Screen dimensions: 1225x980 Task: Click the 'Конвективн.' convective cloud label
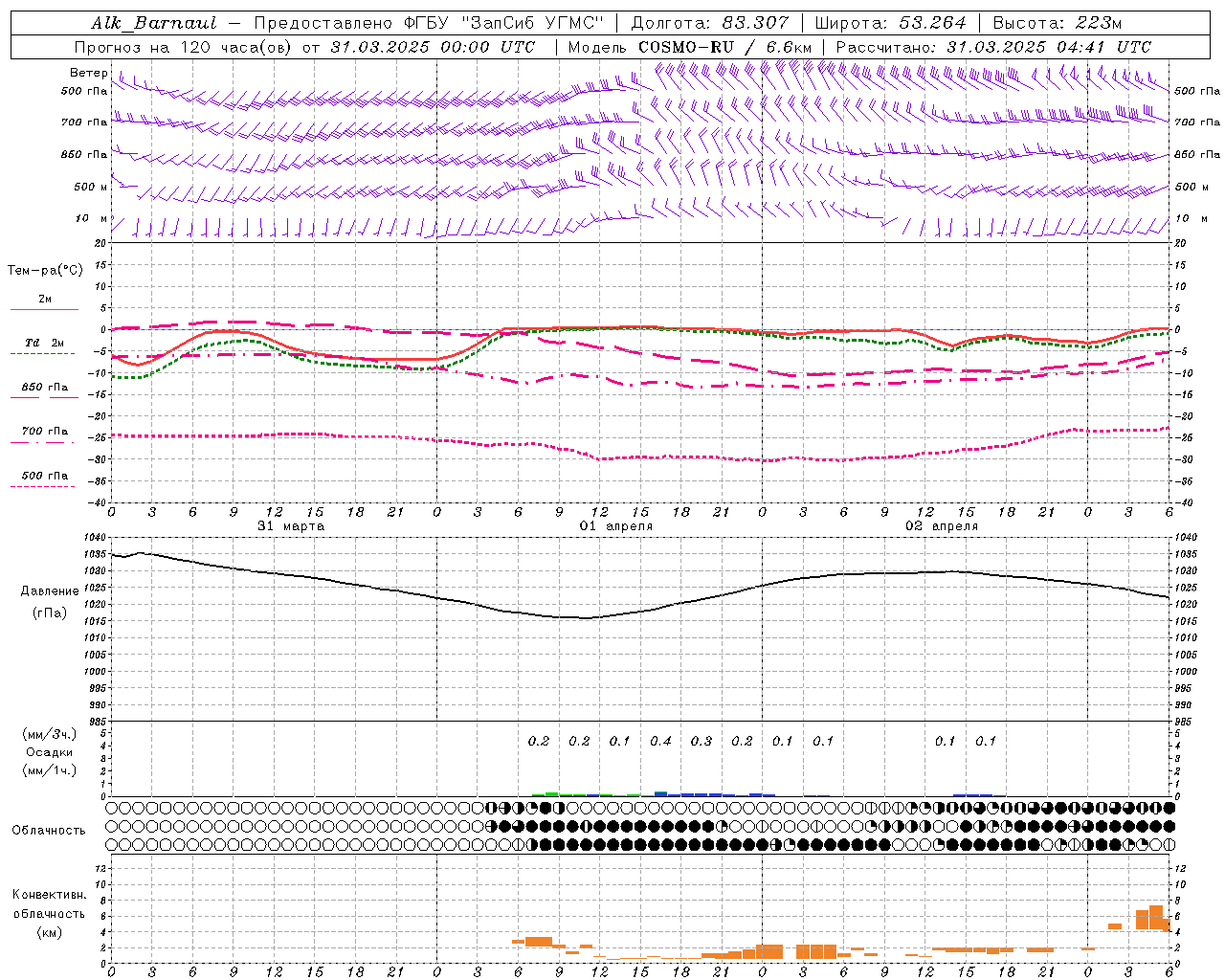pyautogui.click(x=49, y=895)
